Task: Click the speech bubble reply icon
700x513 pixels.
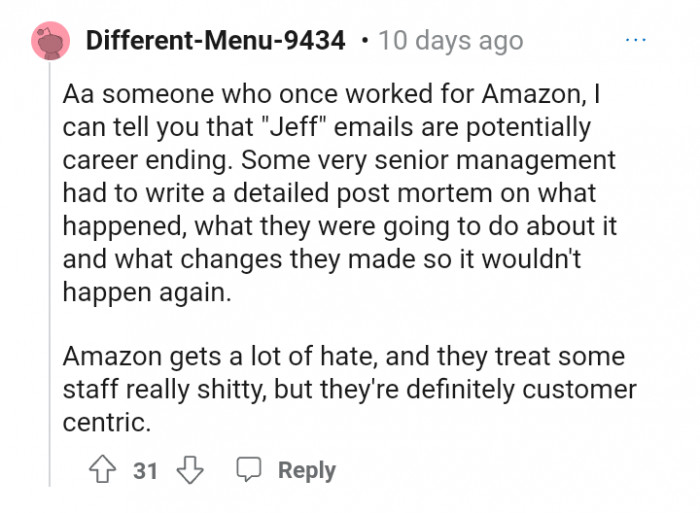Action: coord(247,470)
